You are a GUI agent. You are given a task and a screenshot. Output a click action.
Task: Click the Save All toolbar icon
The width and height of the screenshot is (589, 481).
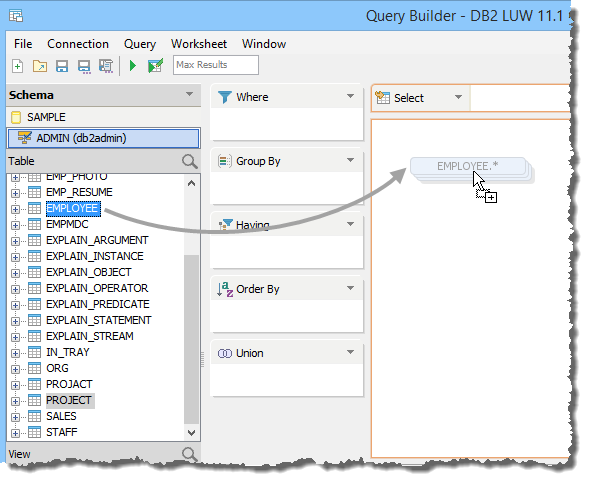point(106,66)
